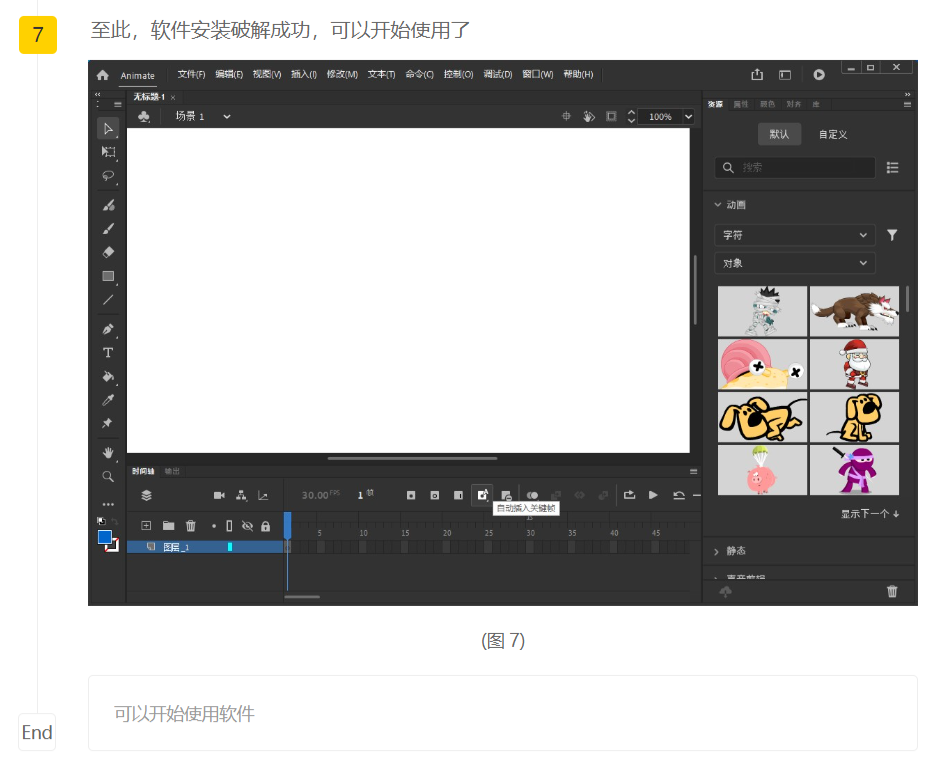Open the workspace switcher icon

click(785, 75)
